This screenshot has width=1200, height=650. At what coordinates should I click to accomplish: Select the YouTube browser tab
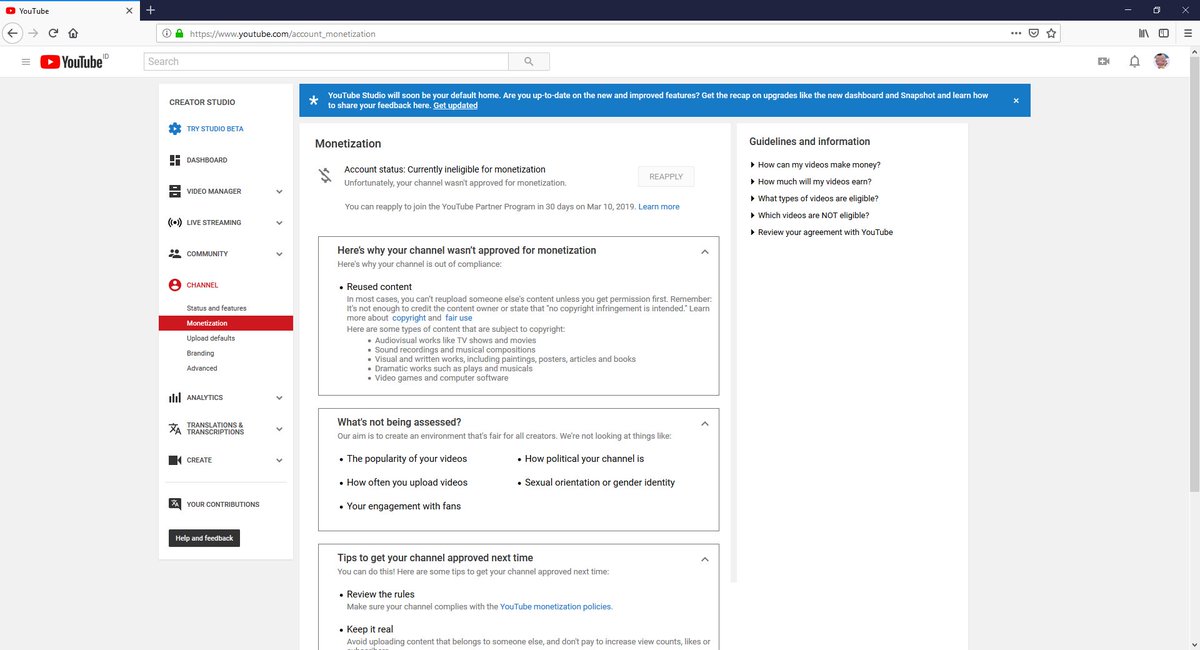point(70,10)
